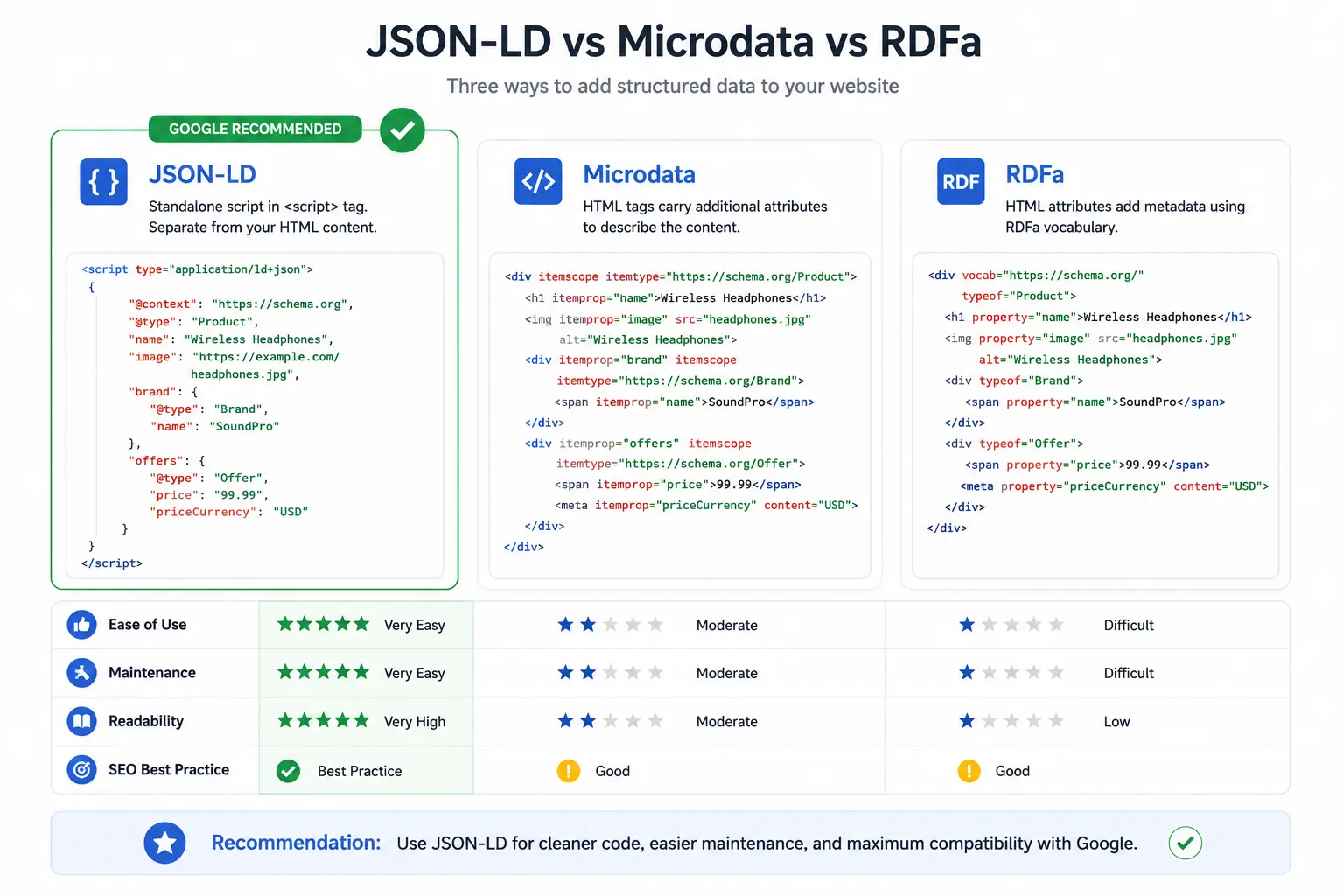Click the 'Low' RDFa readability value

[x=1116, y=722]
